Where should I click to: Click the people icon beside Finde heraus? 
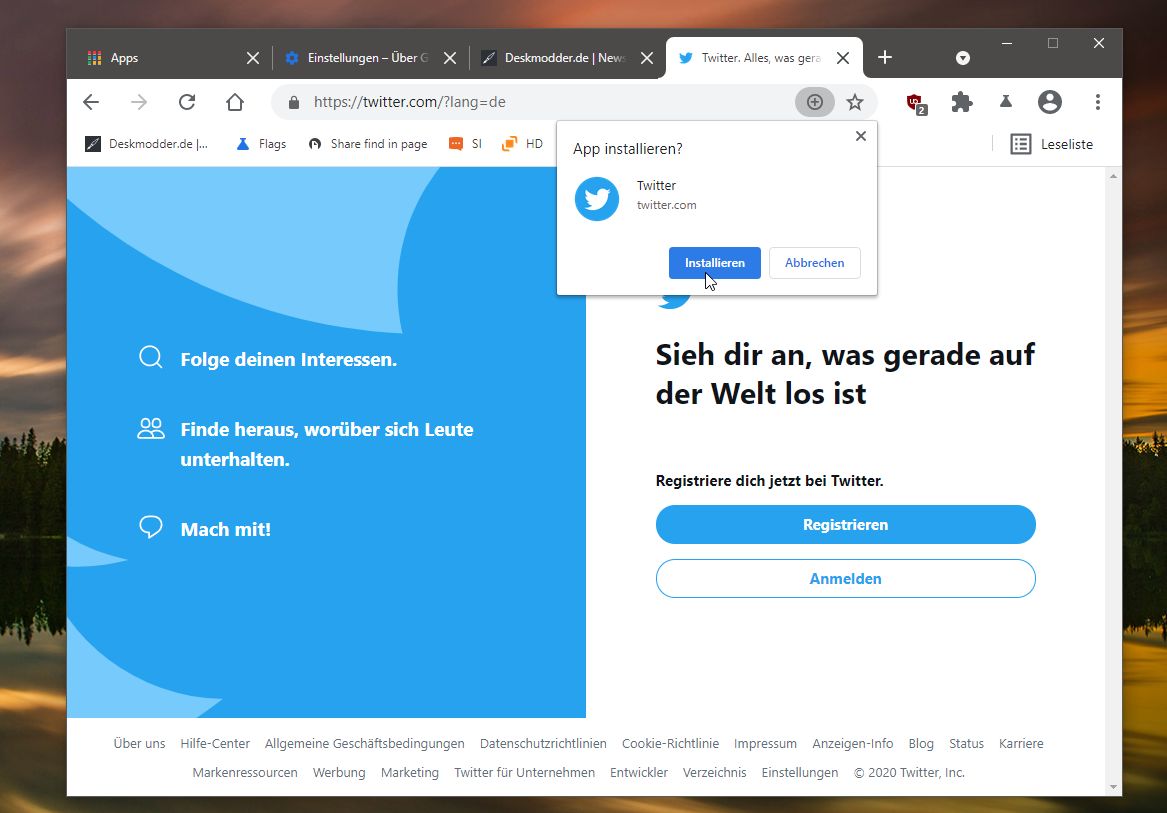coord(150,428)
